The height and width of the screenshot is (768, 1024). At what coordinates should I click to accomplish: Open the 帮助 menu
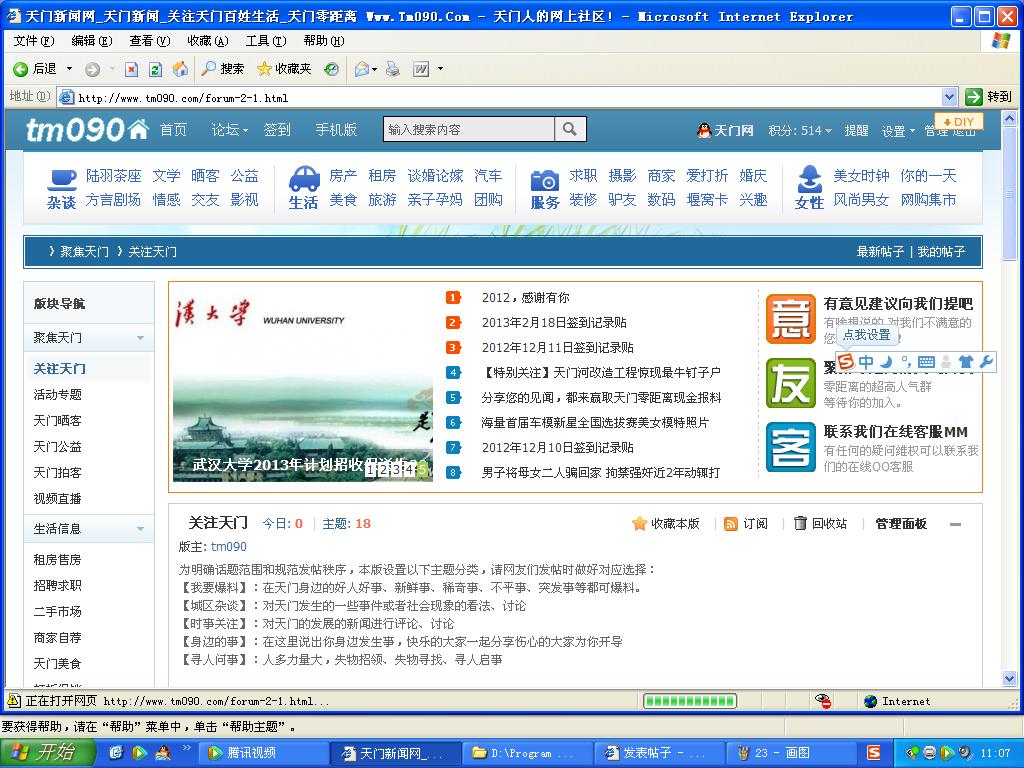pos(324,40)
